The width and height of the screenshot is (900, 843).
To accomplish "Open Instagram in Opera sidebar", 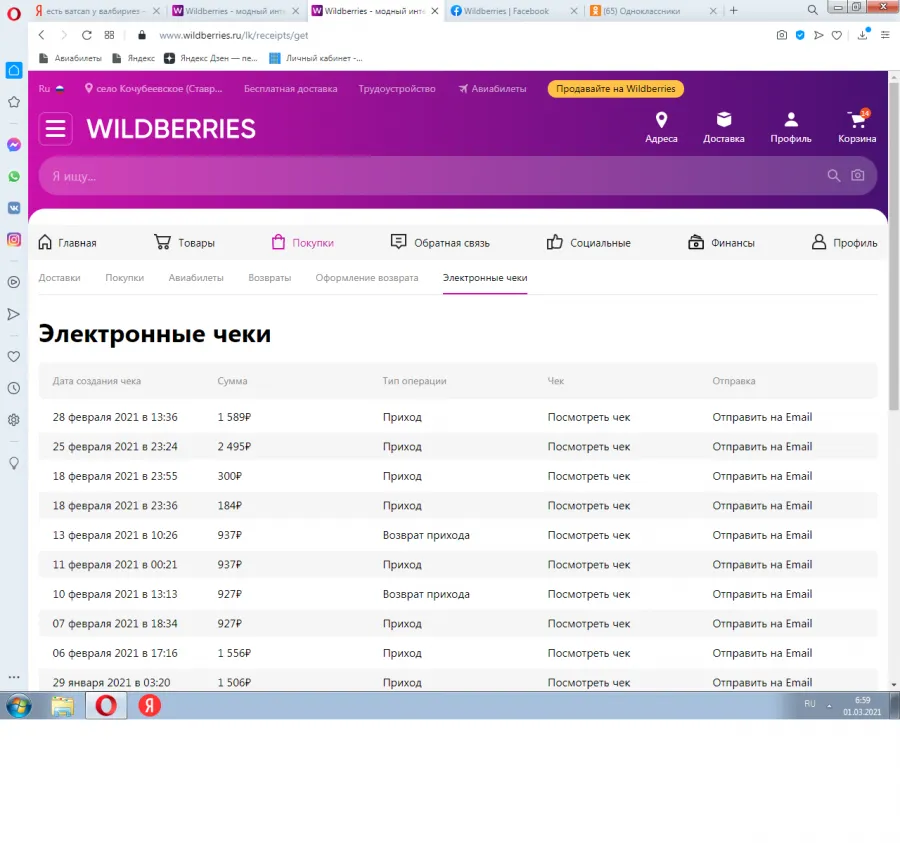I will [x=14, y=239].
